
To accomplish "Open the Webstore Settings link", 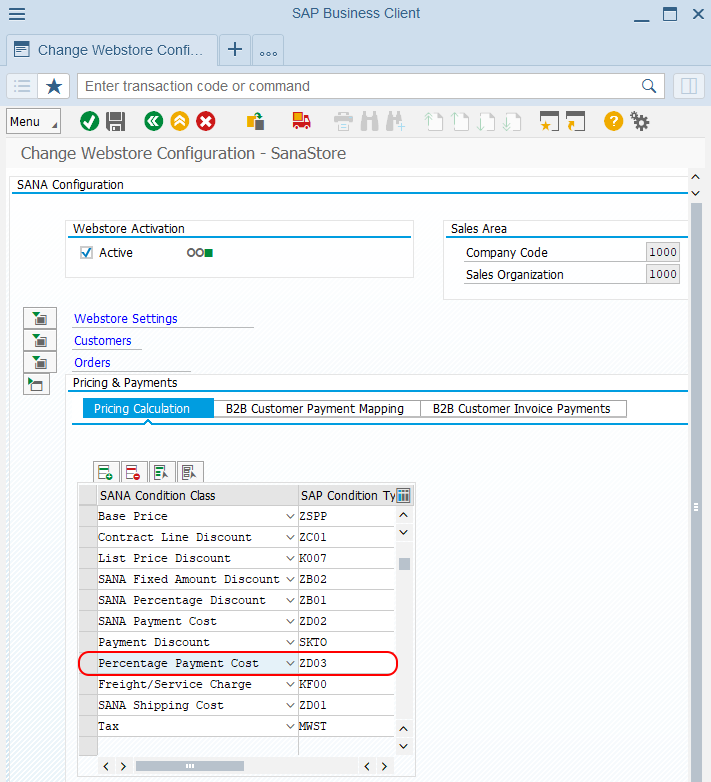I will point(126,318).
